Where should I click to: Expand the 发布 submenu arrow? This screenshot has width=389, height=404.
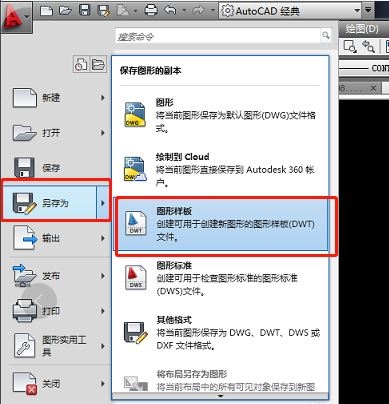coord(103,276)
